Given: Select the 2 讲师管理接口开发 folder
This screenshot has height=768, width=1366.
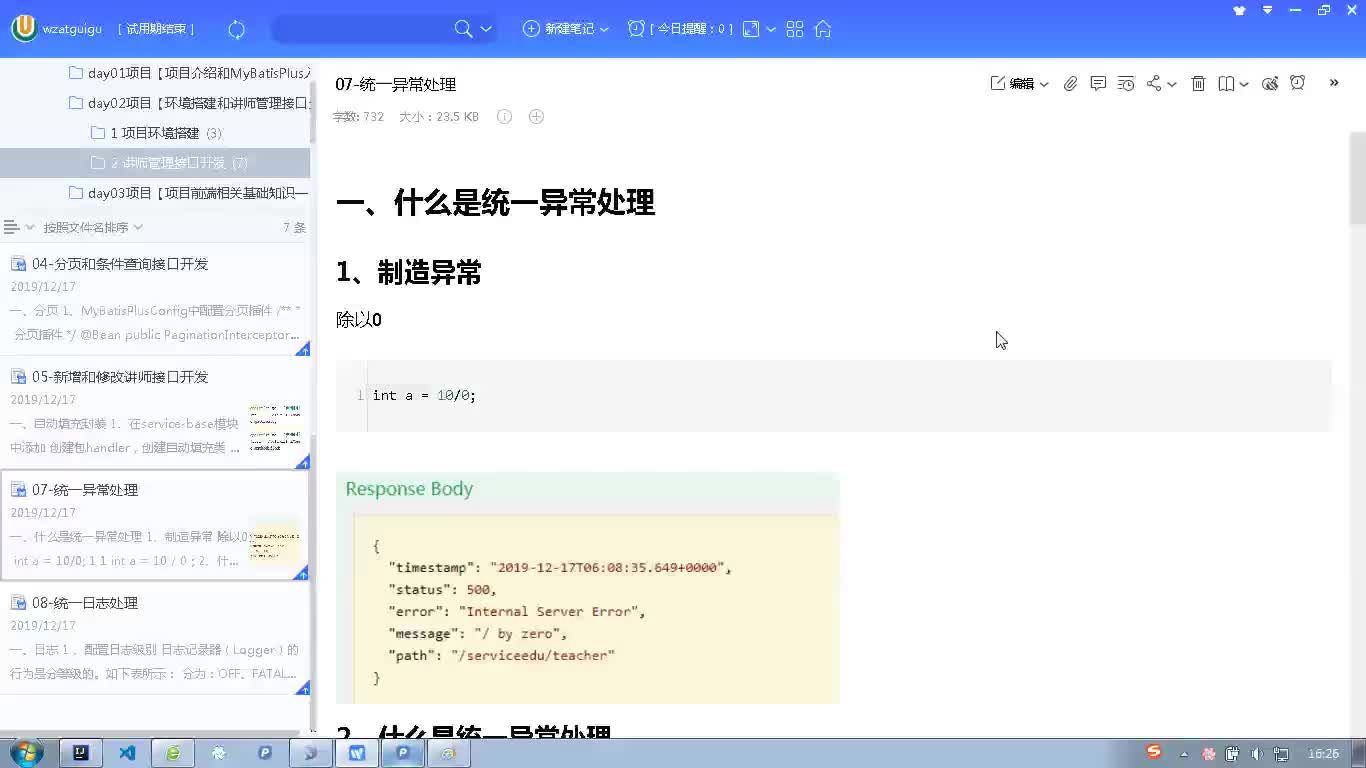Looking at the screenshot, I should pos(155,163).
